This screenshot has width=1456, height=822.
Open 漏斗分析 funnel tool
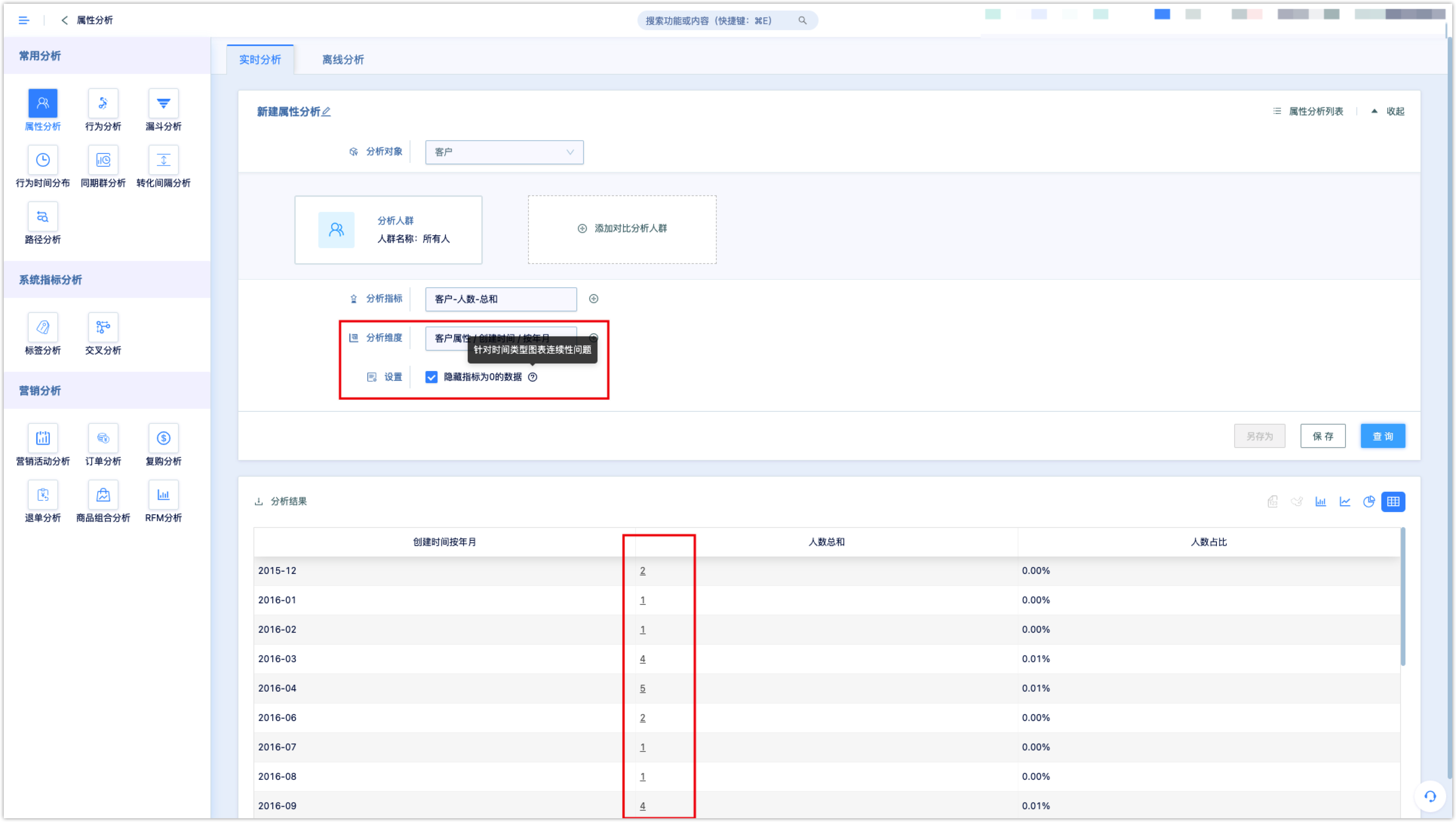pyautogui.click(x=163, y=110)
